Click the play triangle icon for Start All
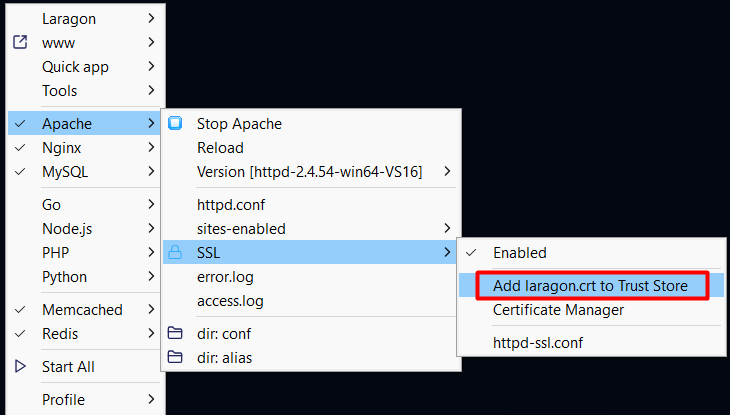The width and height of the screenshot is (730, 415). click(20, 367)
